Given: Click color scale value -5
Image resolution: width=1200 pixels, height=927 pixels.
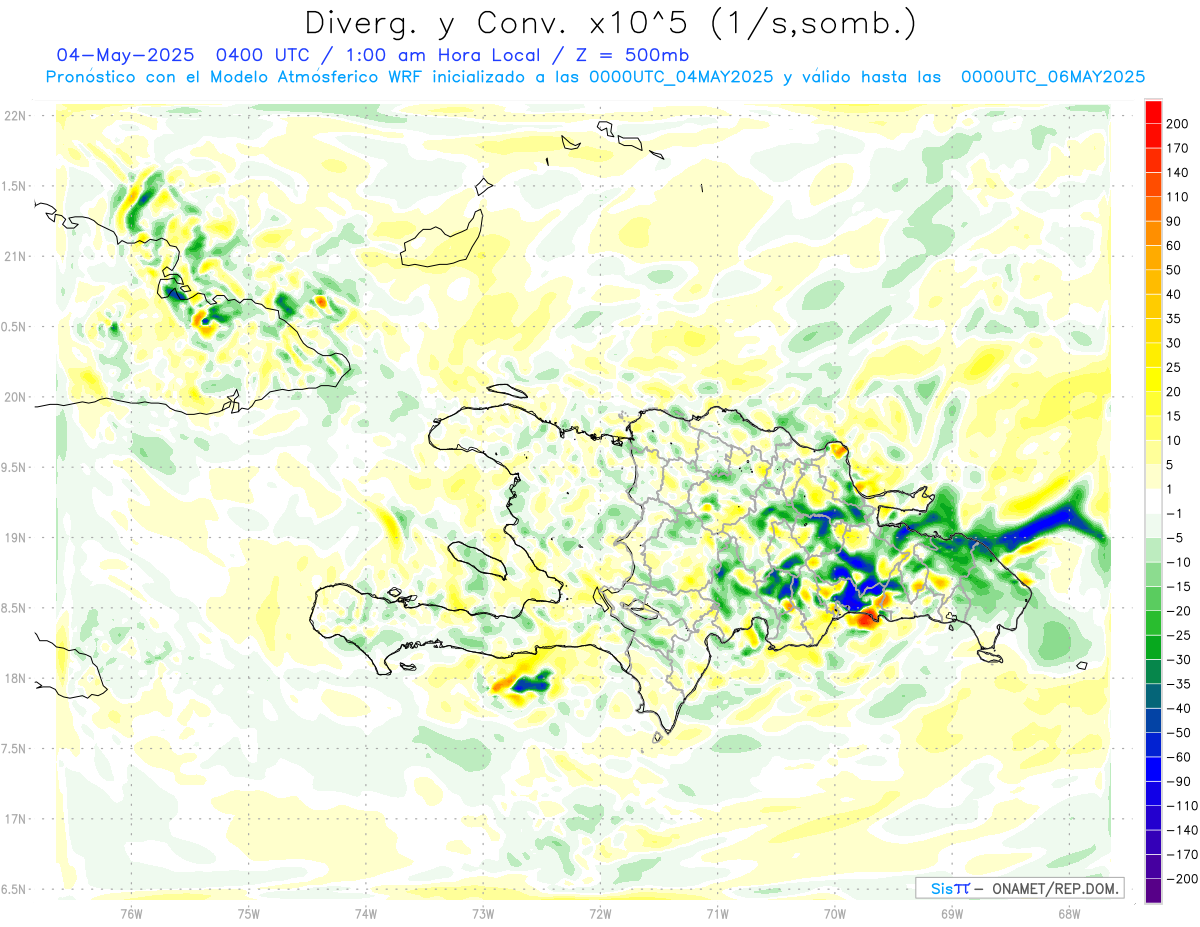Looking at the screenshot, I should [x=1174, y=538].
